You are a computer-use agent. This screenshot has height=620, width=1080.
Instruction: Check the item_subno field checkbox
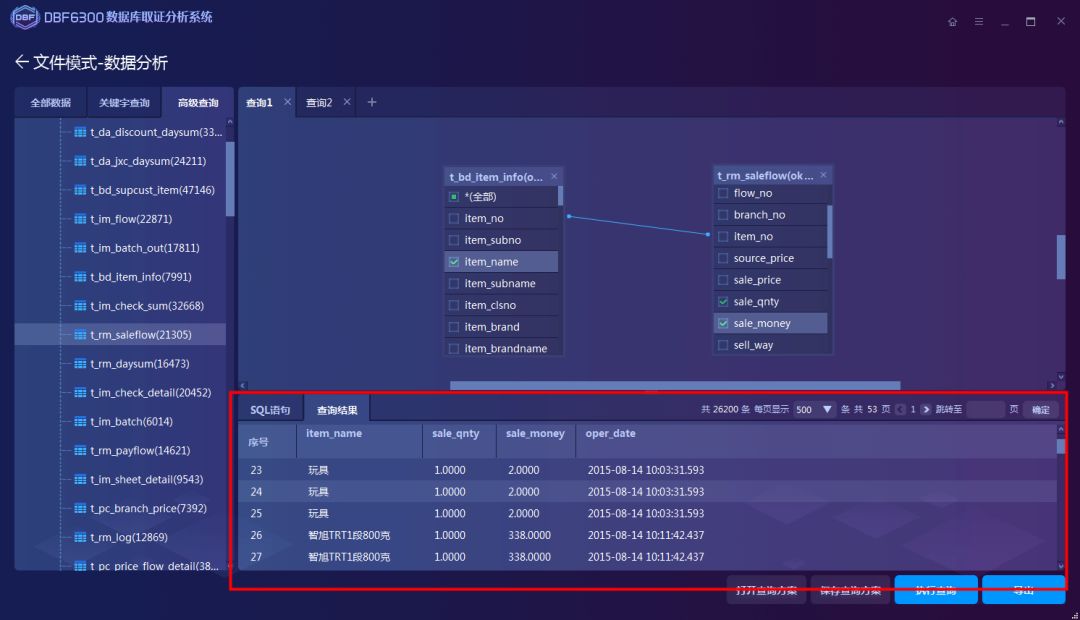pyautogui.click(x=454, y=240)
